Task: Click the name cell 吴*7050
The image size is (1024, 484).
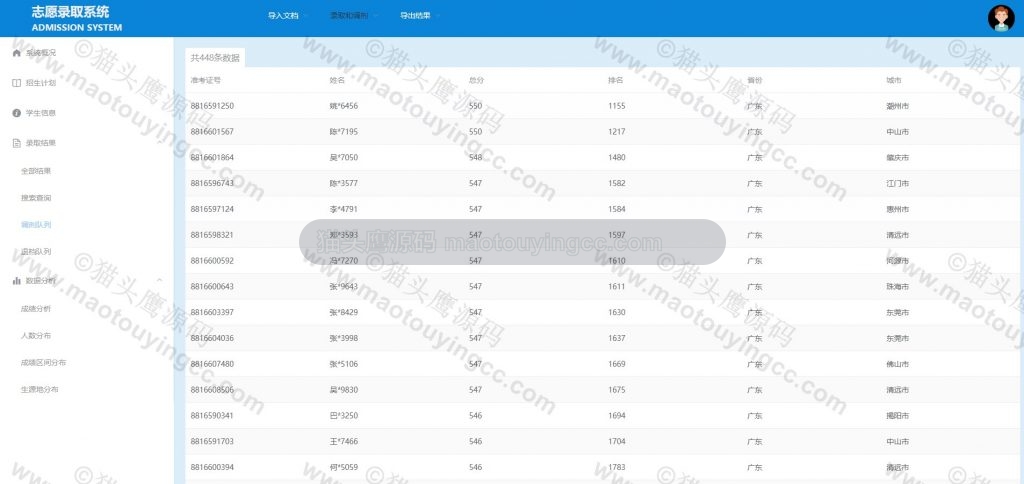Action: 344,157
